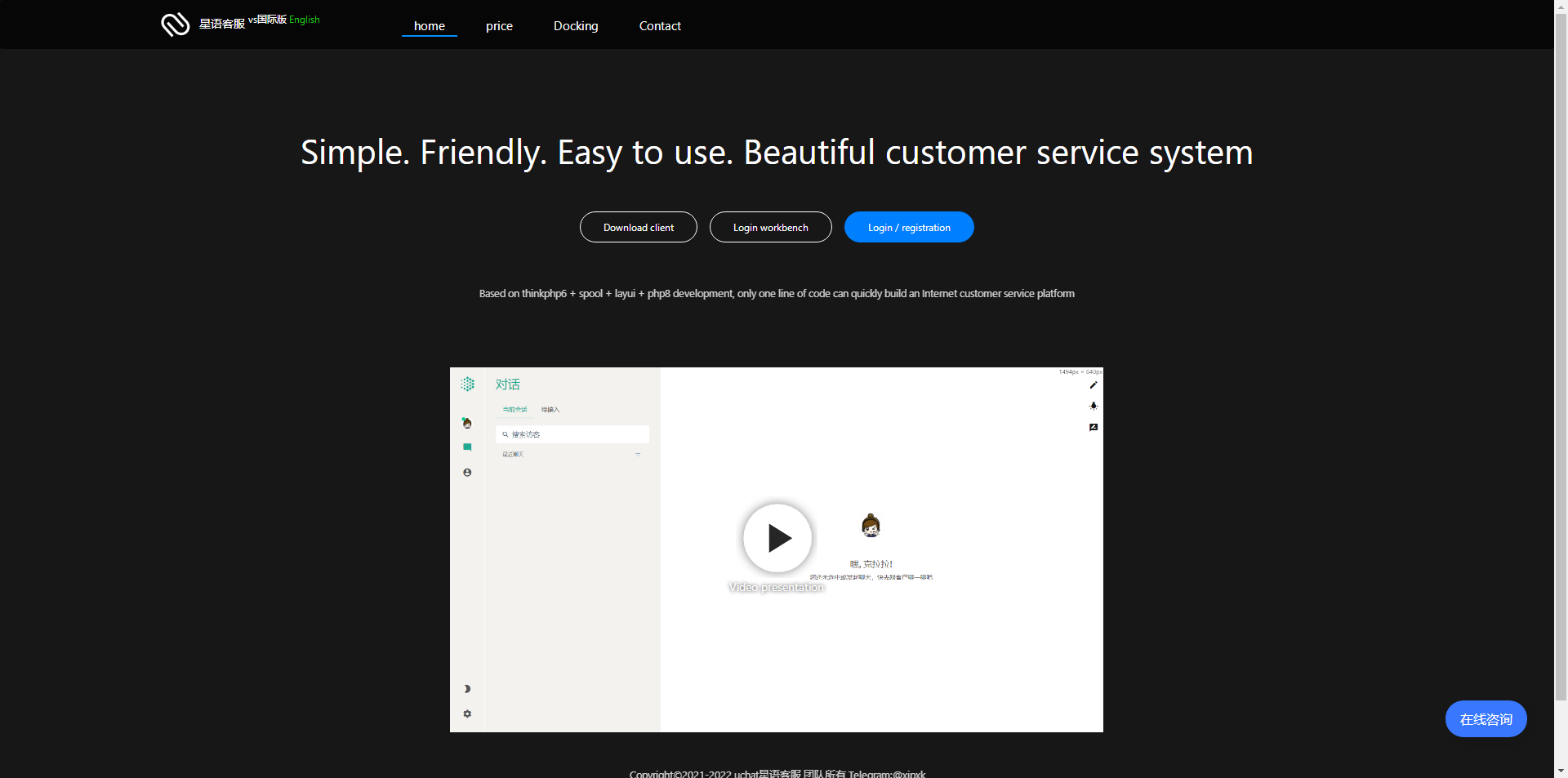This screenshot has width=1568, height=778.
Task: Toggle dark mode moon icon
Action: click(x=467, y=689)
